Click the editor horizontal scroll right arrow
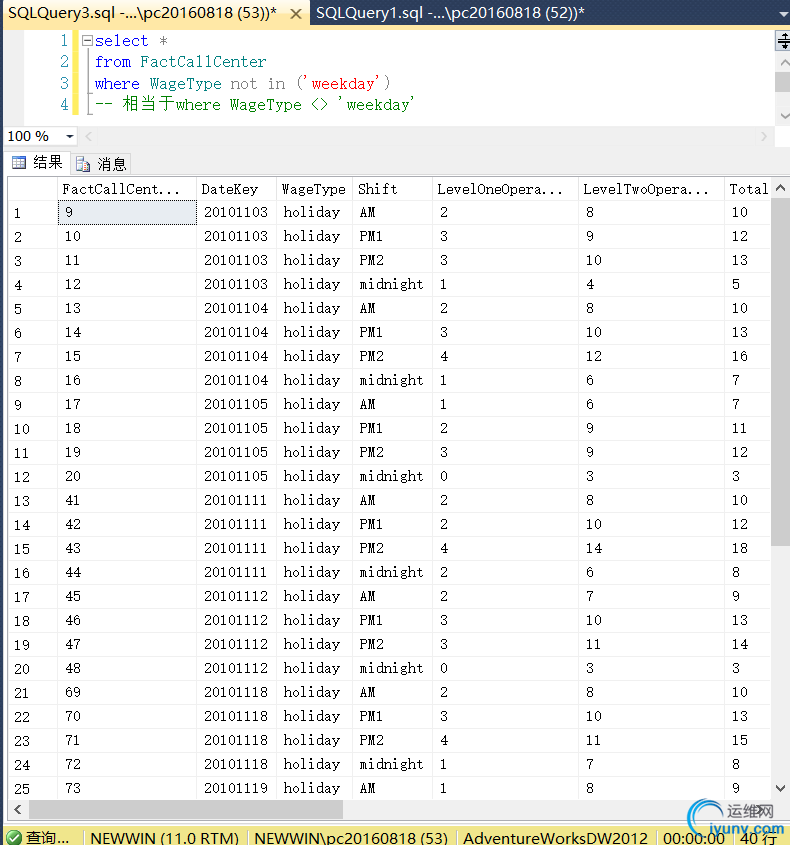The image size is (790, 845). [764, 136]
